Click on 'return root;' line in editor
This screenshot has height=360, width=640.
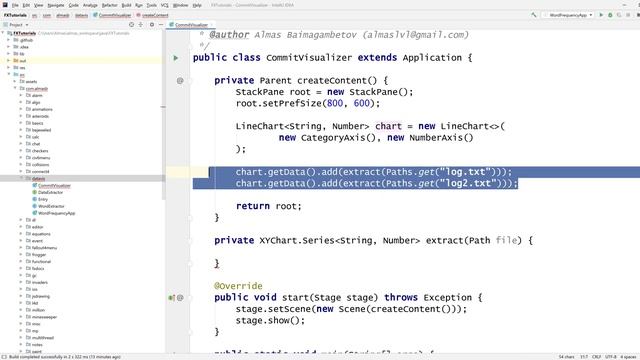click(x=269, y=206)
